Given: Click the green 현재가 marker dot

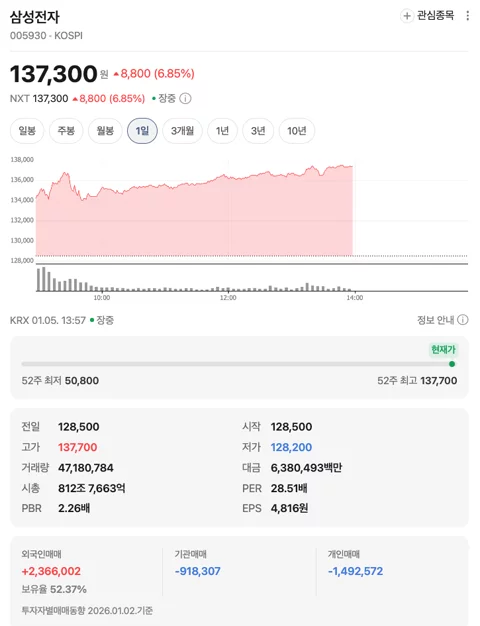Looking at the screenshot, I should tap(452, 364).
